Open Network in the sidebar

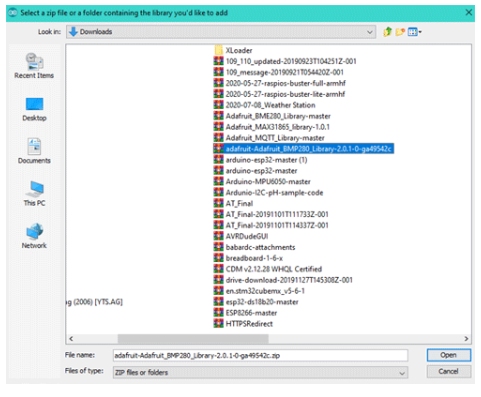point(34,236)
